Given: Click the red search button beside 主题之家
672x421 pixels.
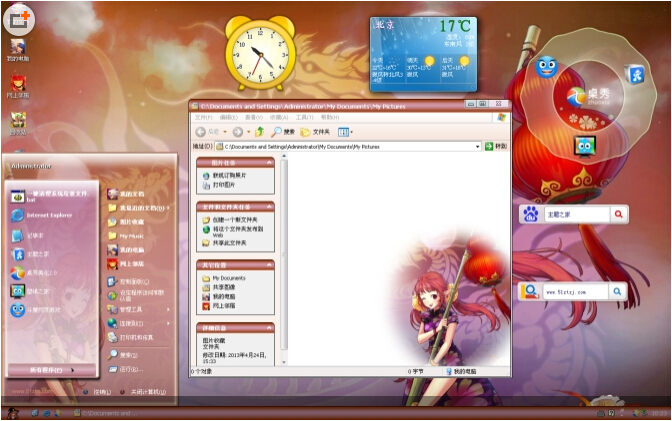Looking at the screenshot, I should coord(618,214).
